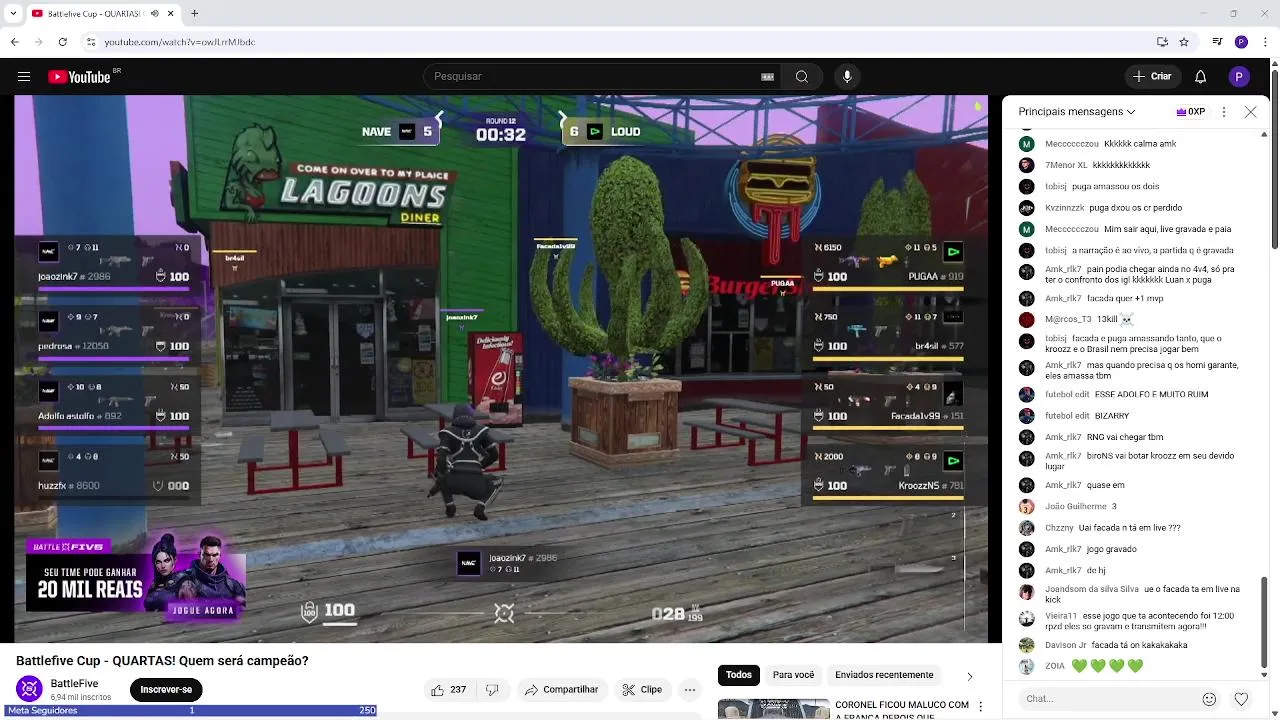View site information icon in address bar
This screenshot has height=720, width=1280.
(x=90, y=42)
